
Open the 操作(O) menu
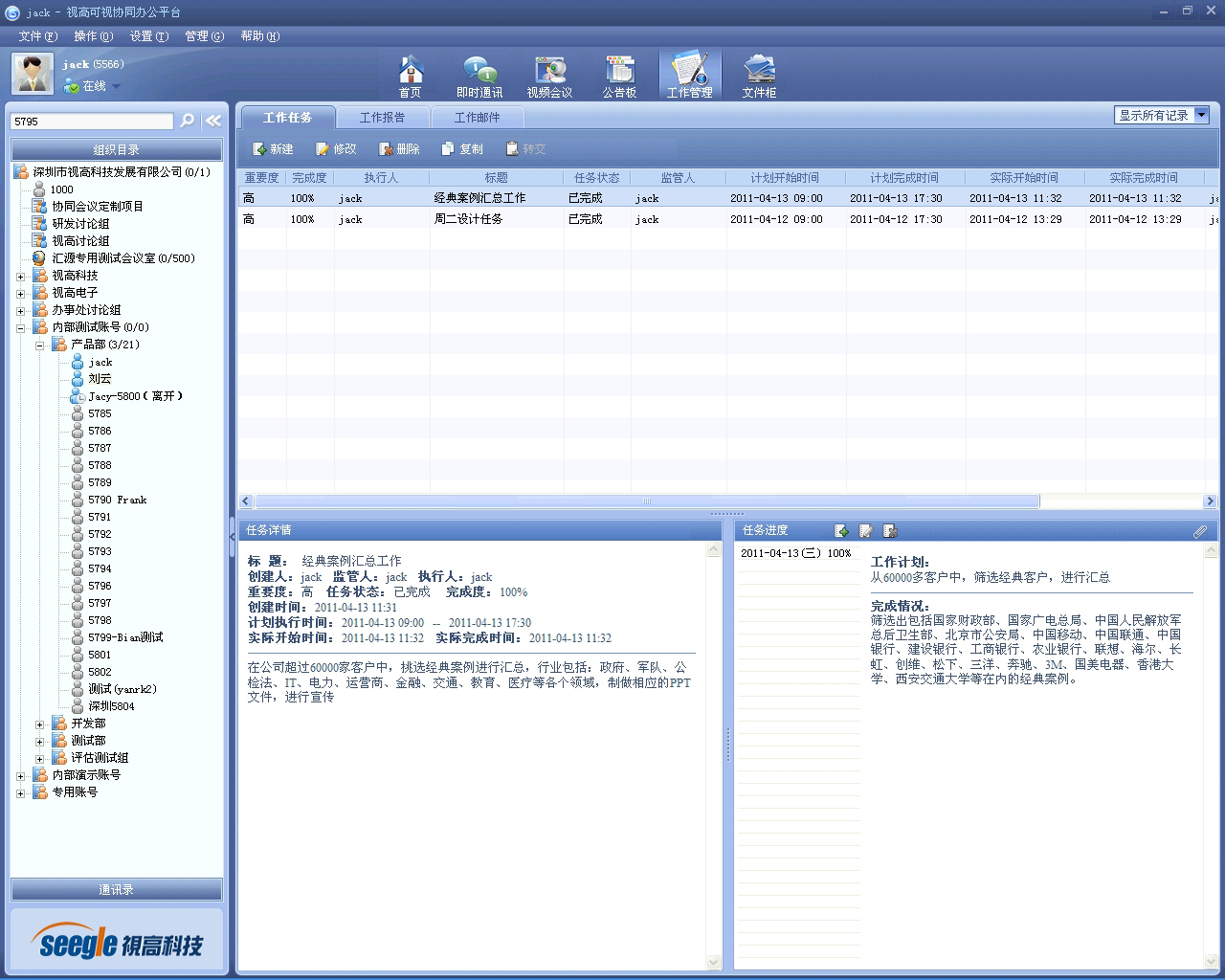pyautogui.click(x=94, y=36)
